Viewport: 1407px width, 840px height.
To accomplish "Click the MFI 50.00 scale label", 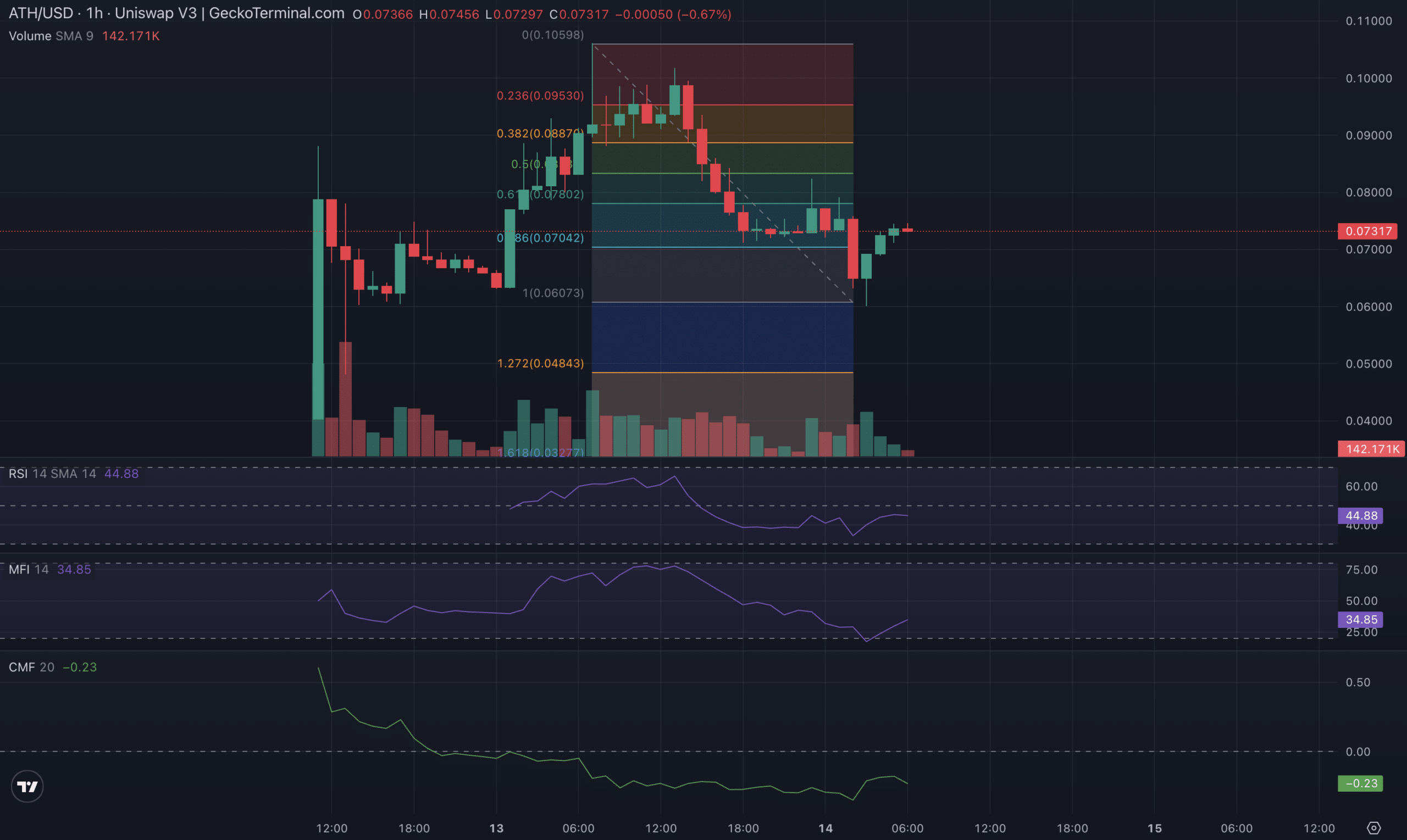I will coord(1361,601).
